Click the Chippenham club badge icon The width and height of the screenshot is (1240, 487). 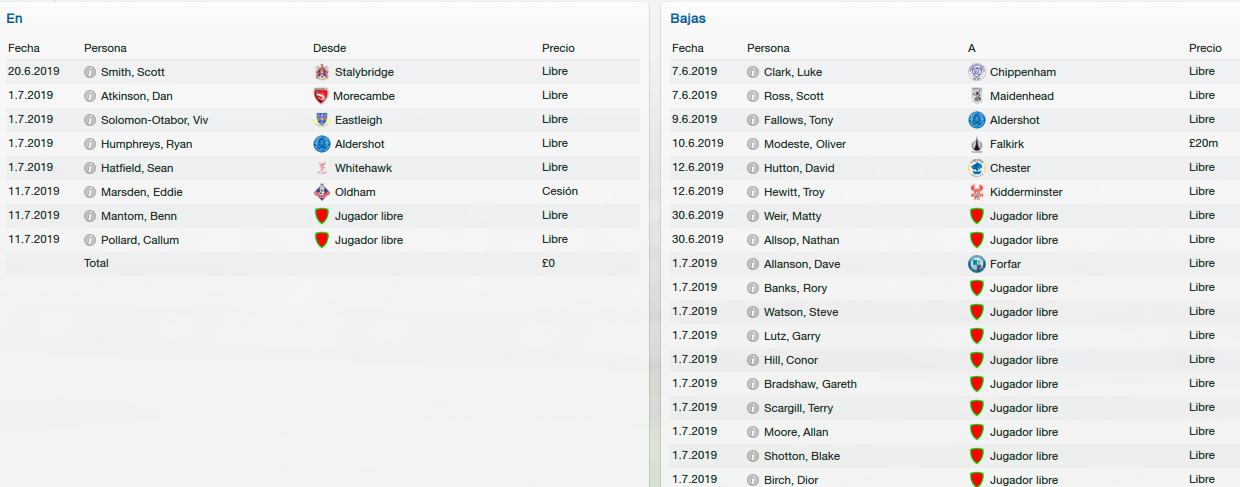(976, 72)
